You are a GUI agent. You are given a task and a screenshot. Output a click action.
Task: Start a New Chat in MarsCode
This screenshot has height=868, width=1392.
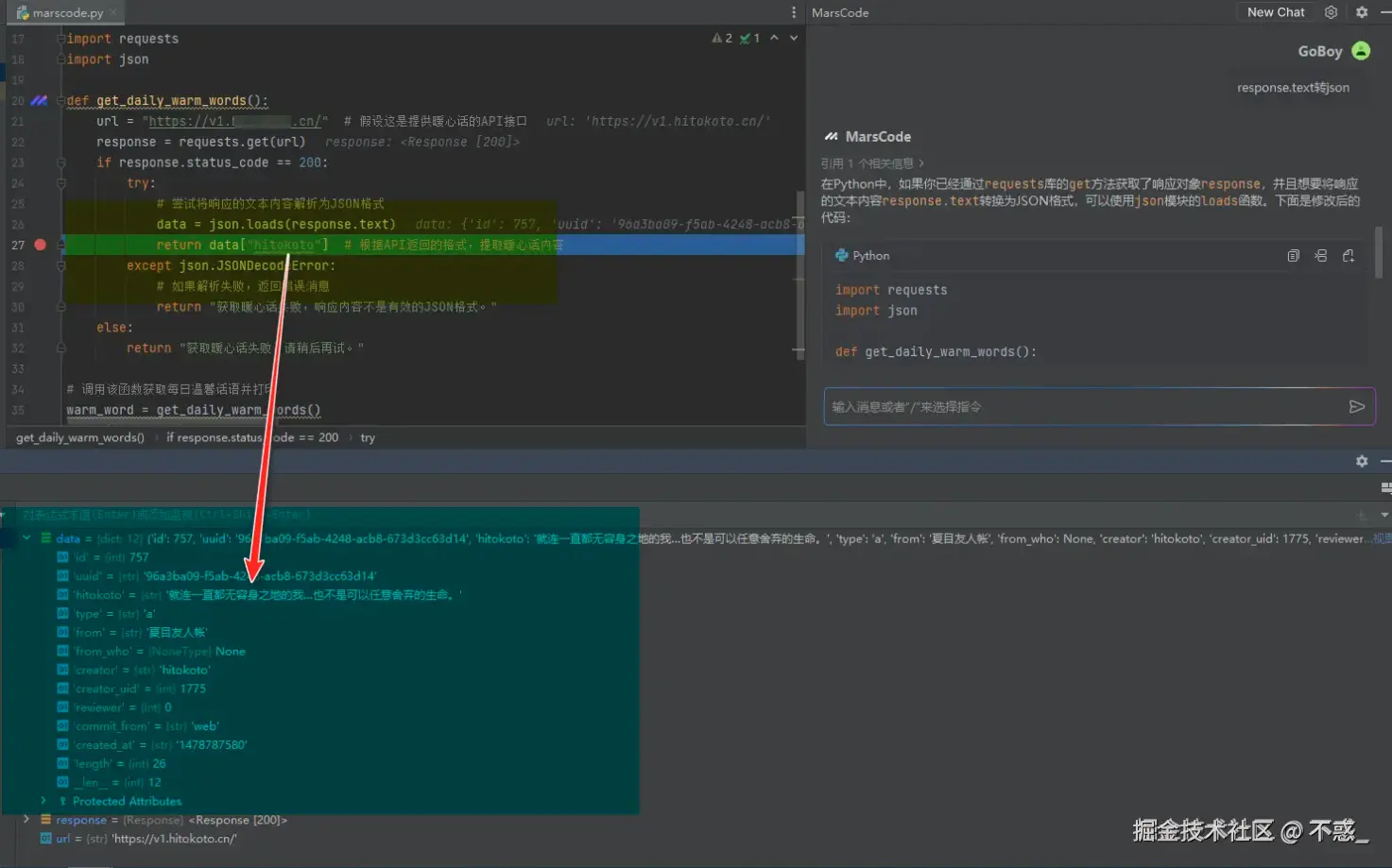(x=1275, y=12)
